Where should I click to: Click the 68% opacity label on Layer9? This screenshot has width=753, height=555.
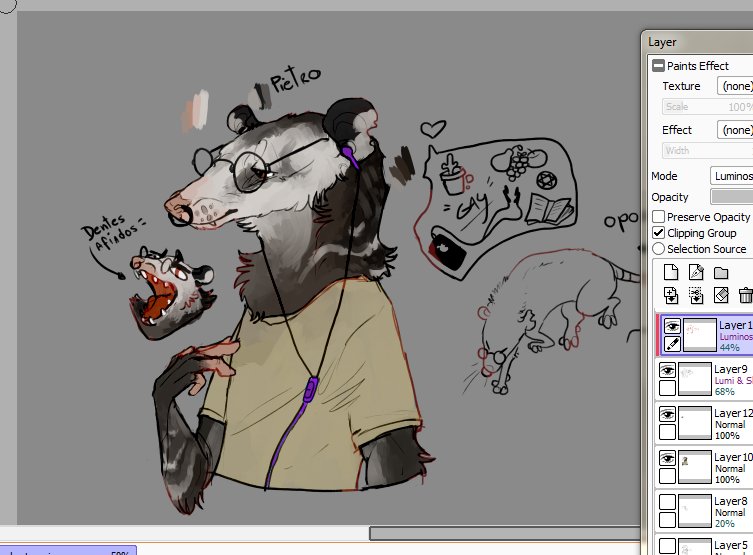pyautogui.click(x=725, y=391)
